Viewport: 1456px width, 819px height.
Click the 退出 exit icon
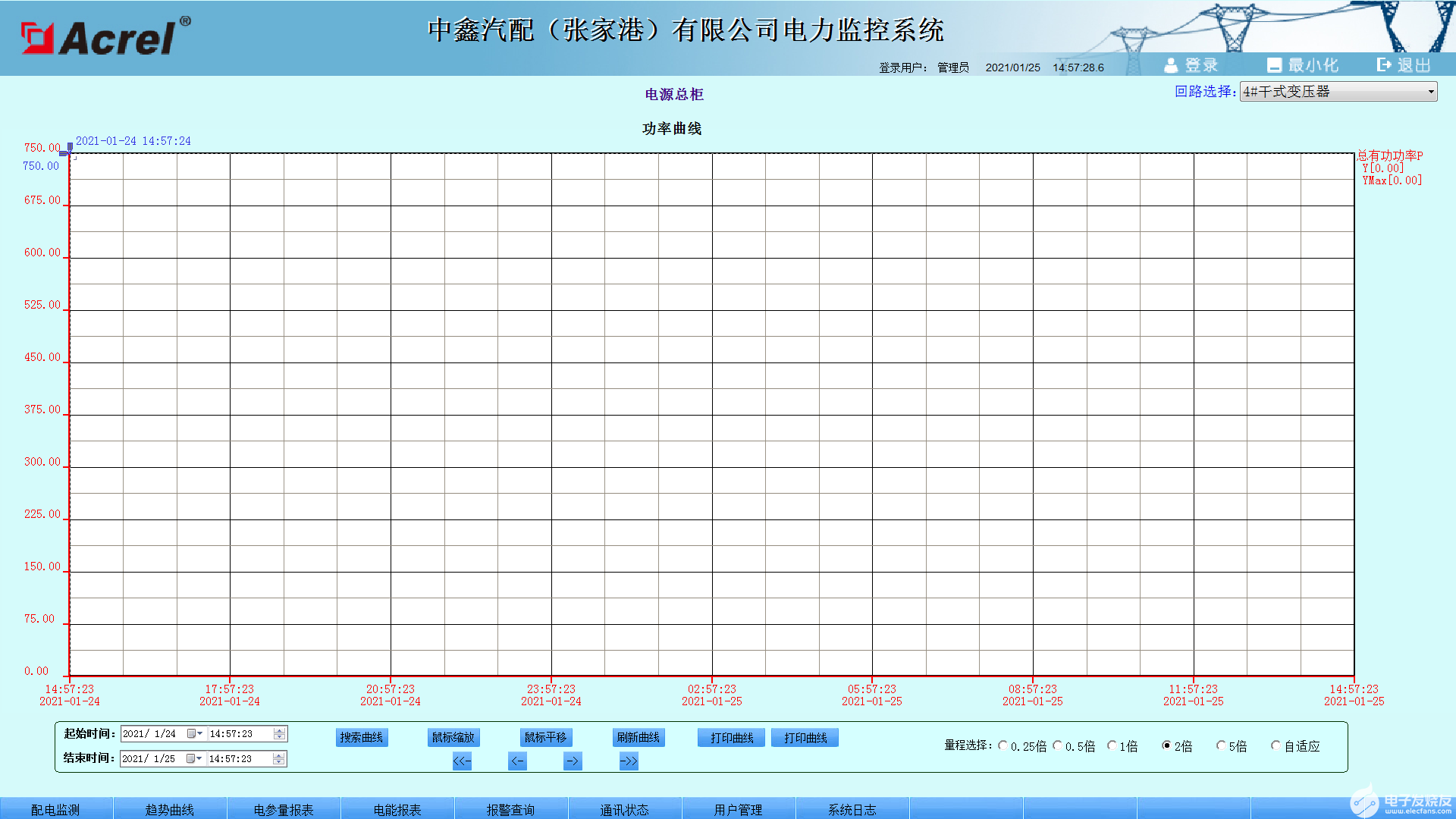1384,65
